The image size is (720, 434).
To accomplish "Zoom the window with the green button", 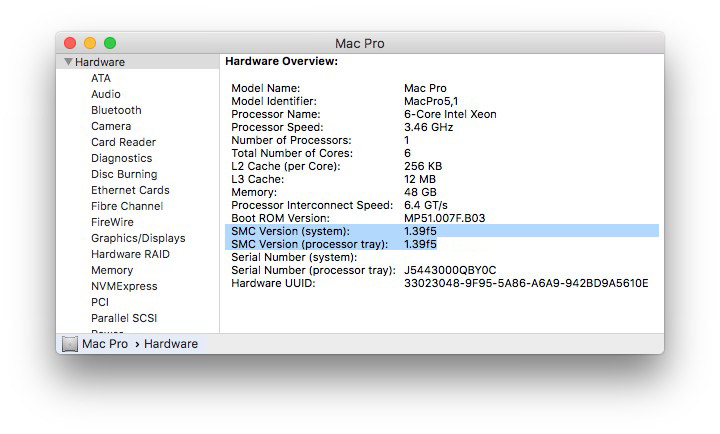I will 110,43.
